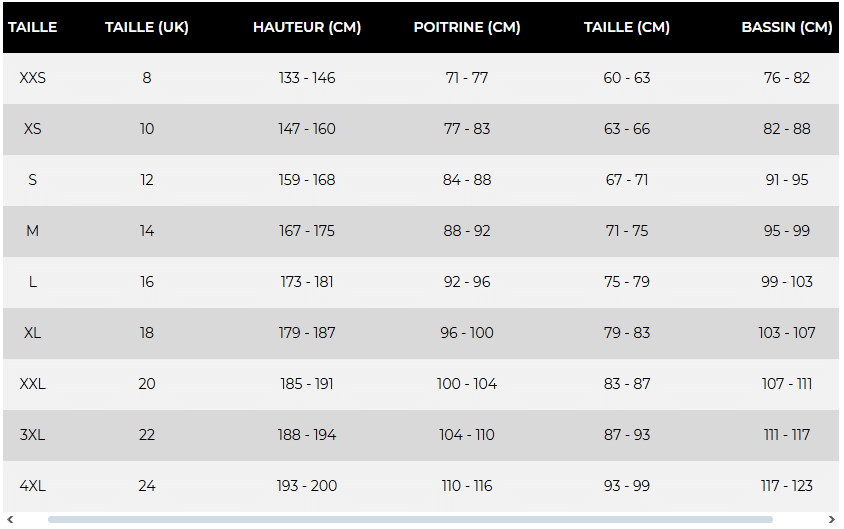Click the TAILLE (UK) column header
This screenshot has width=844, height=529.
tap(146, 27)
